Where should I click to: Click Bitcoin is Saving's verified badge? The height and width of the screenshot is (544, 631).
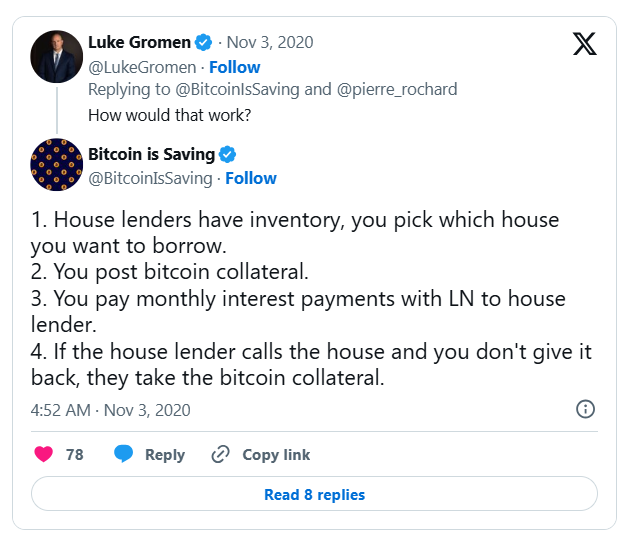228,154
